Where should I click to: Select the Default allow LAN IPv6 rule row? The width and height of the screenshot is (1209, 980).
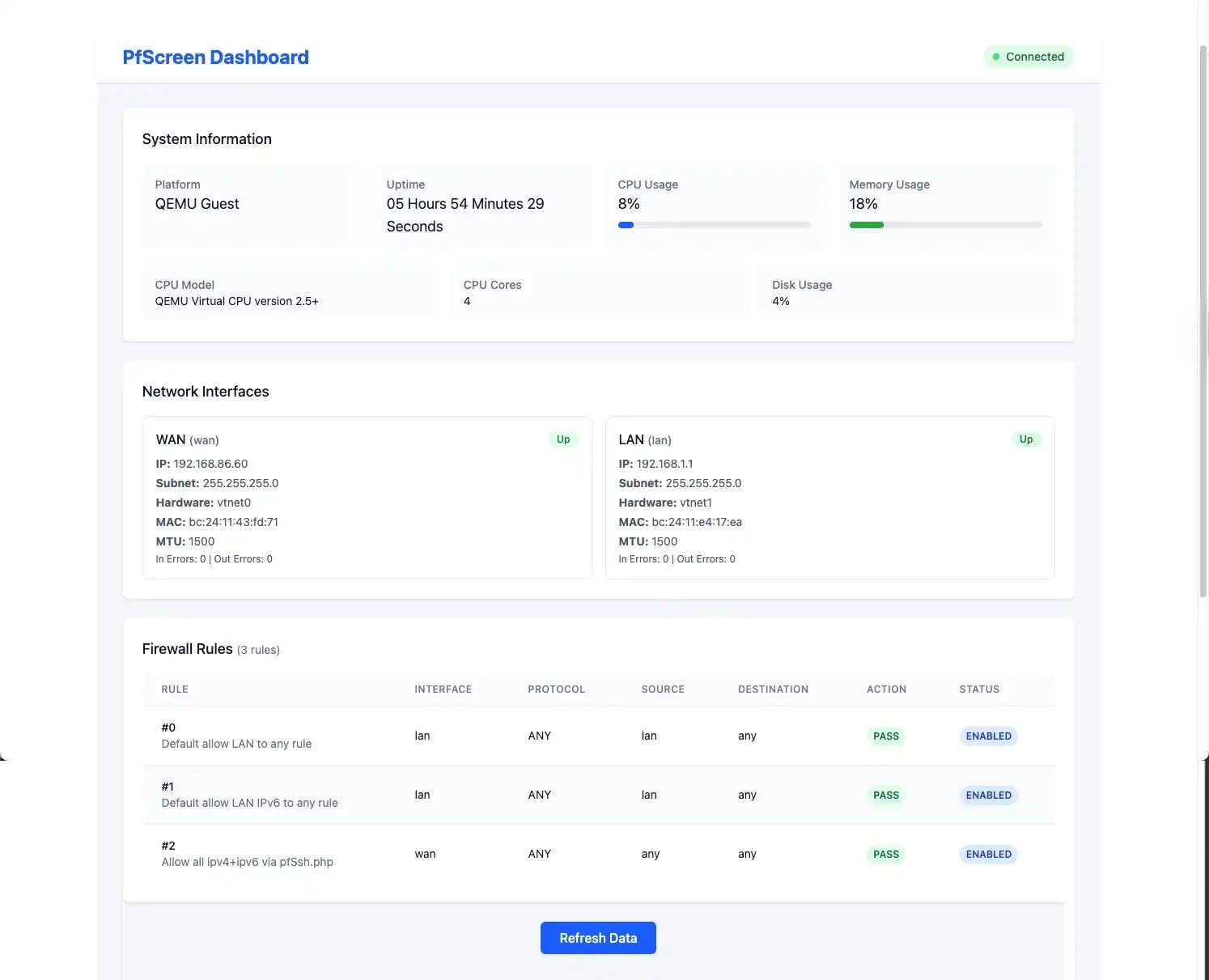(249, 795)
